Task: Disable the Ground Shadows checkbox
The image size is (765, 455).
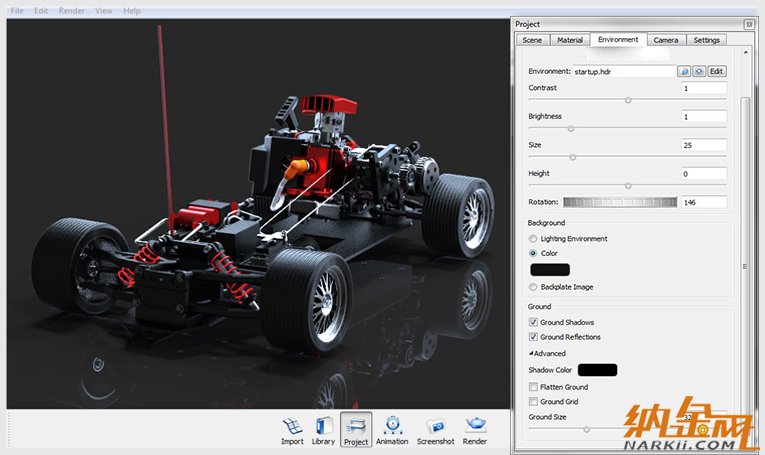Action: (x=533, y=323)
